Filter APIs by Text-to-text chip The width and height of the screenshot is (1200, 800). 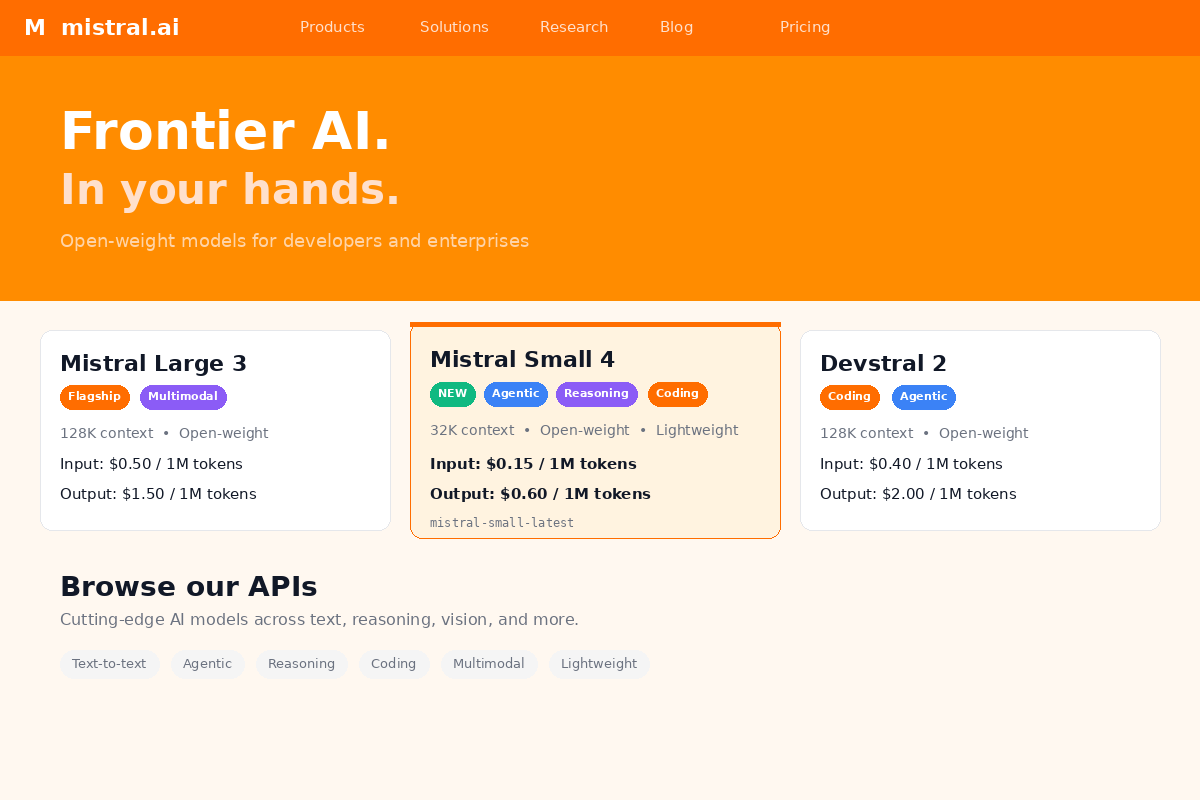pos(109,664)
